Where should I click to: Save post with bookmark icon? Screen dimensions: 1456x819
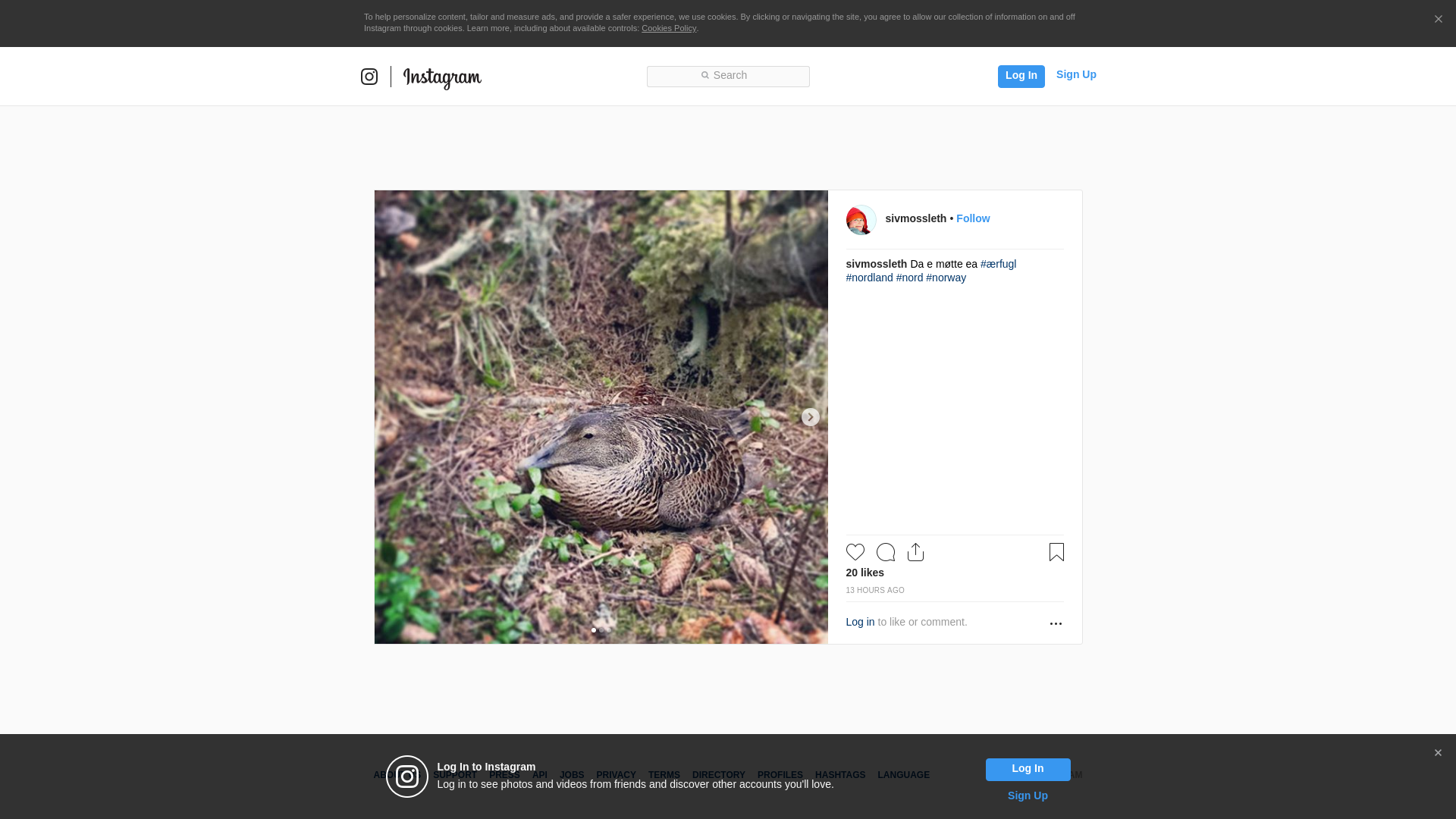[1056, 552]
